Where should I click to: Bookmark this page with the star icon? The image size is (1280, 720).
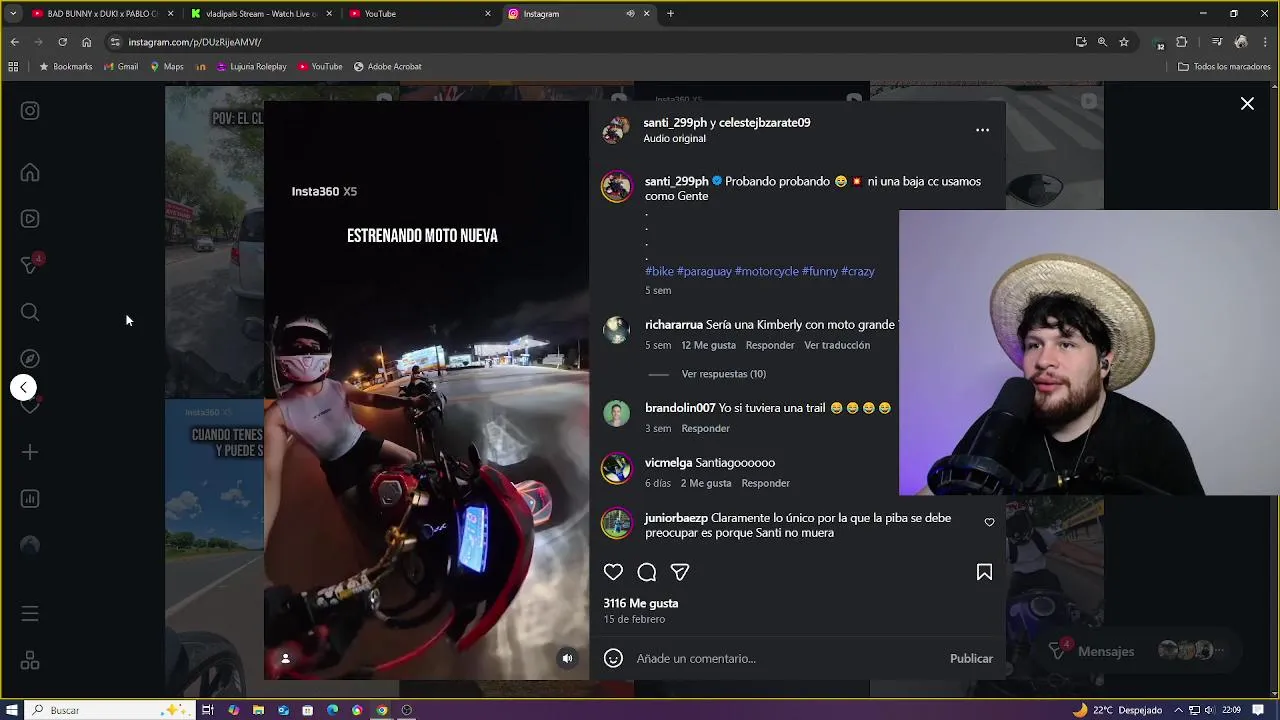(x=1124, y=42)
